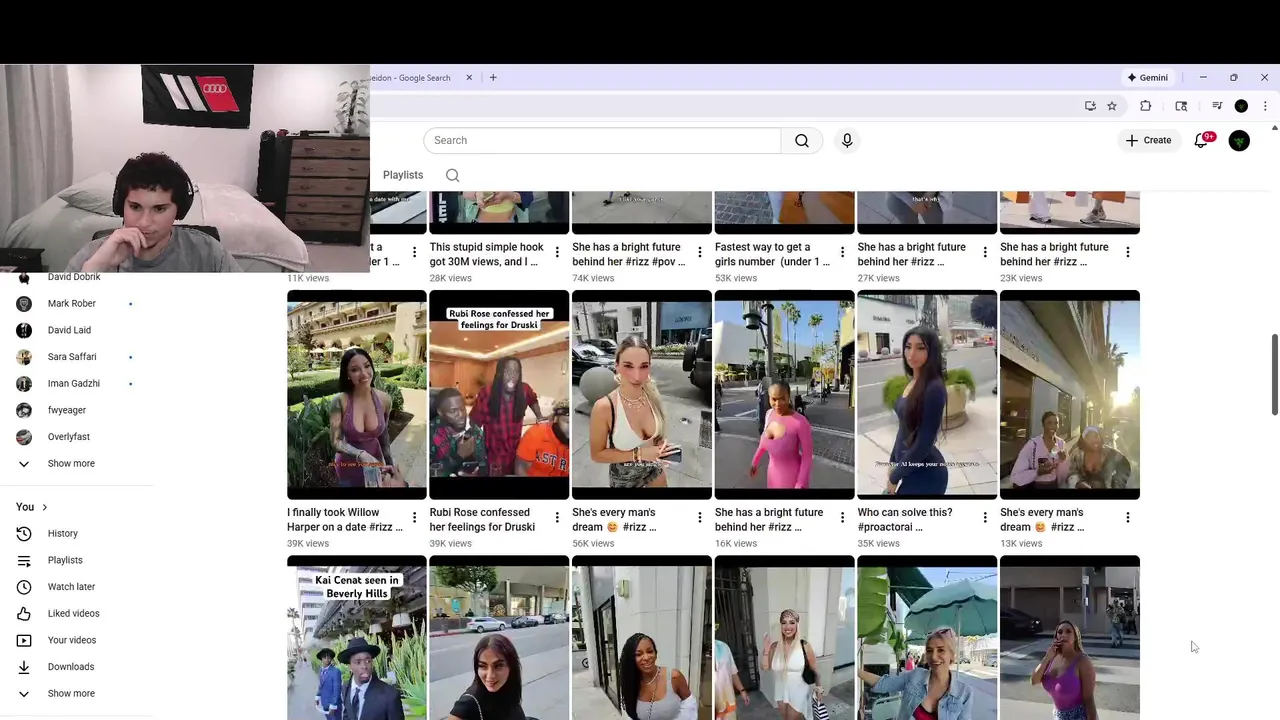This screenshot has width=1280, height=720.
Task: Open options menu for 'I finally took Willow Harper' video
Action: (414, 518)
